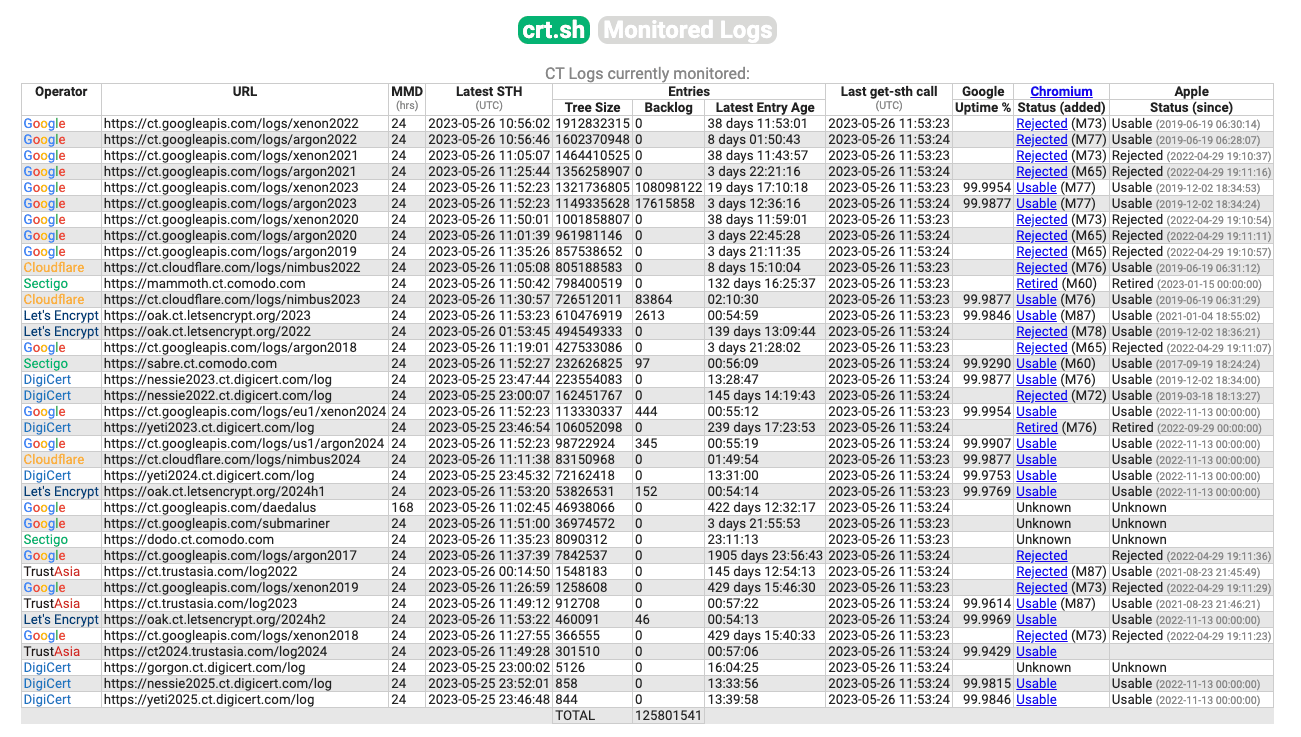Click the TOTAL label in footer row
Screen dimensions: 1301x737
575,715
